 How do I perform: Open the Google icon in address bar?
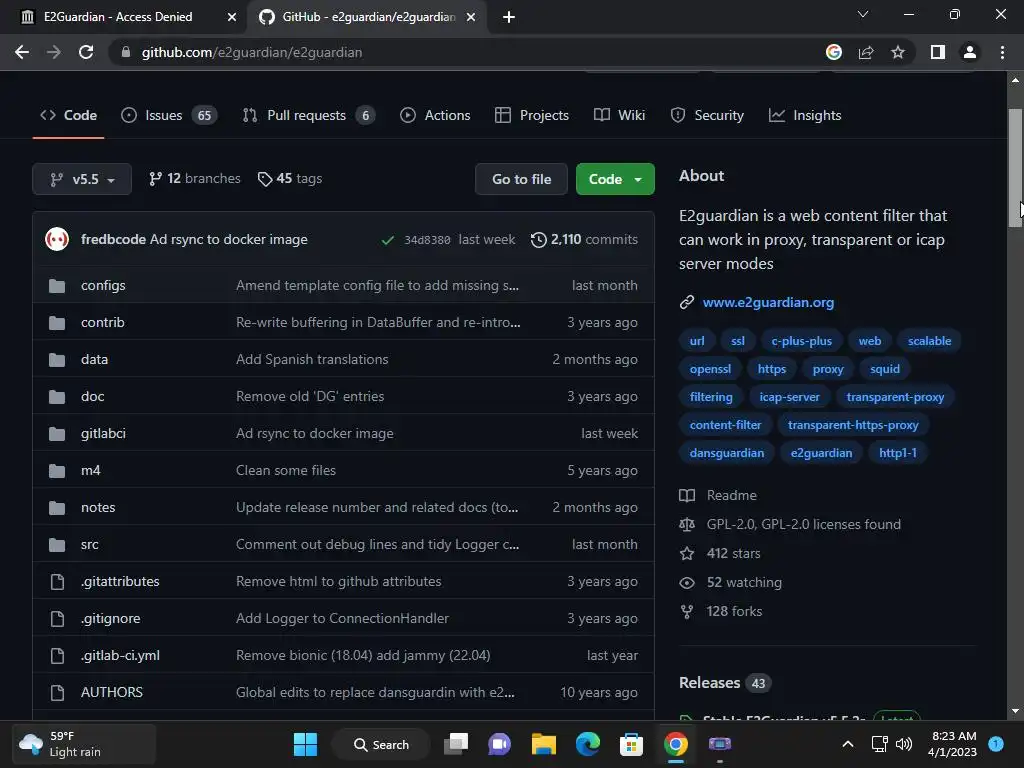[x=834, y=52]
